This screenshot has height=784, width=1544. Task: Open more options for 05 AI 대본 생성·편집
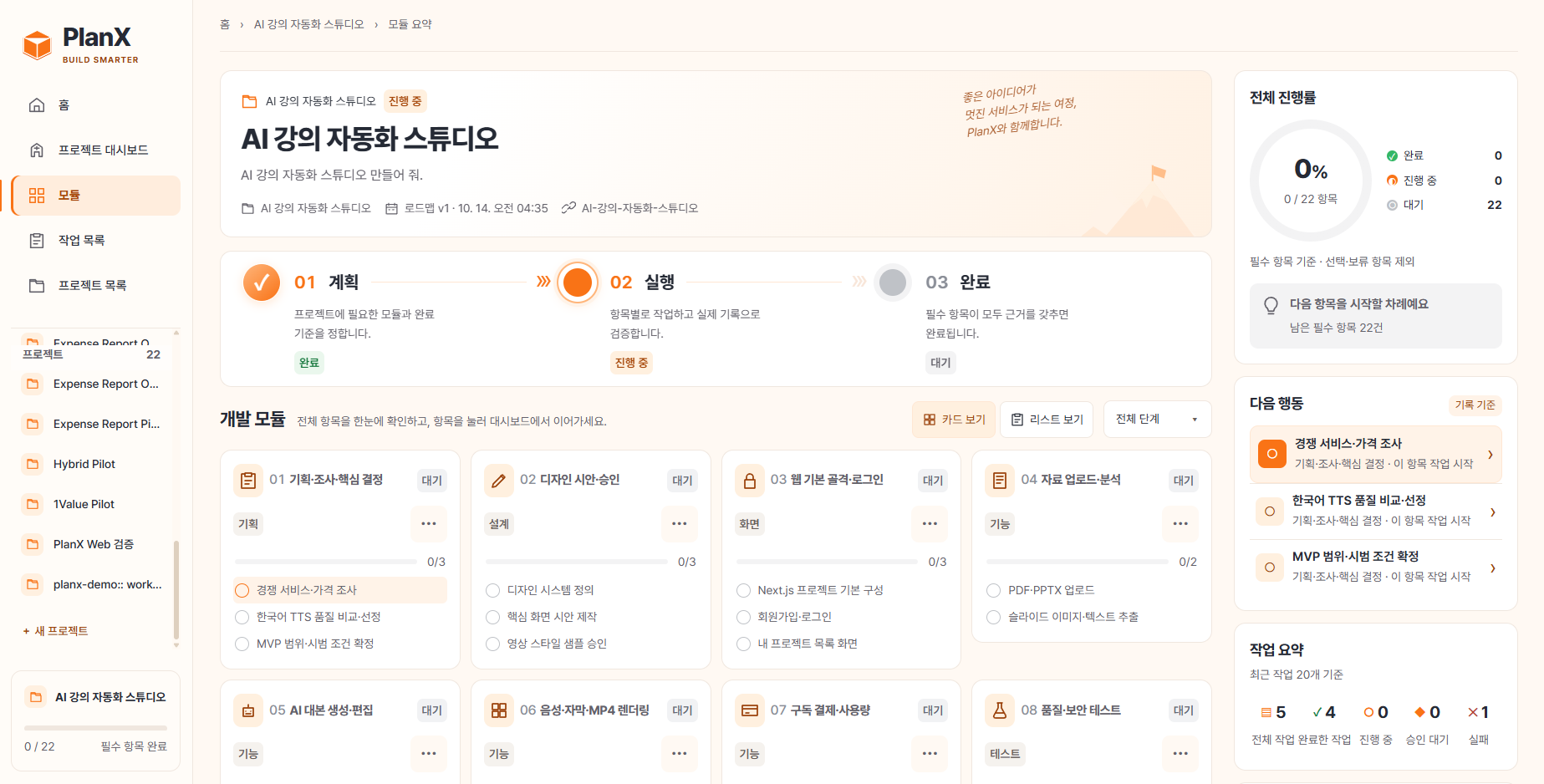pos(429,754)
